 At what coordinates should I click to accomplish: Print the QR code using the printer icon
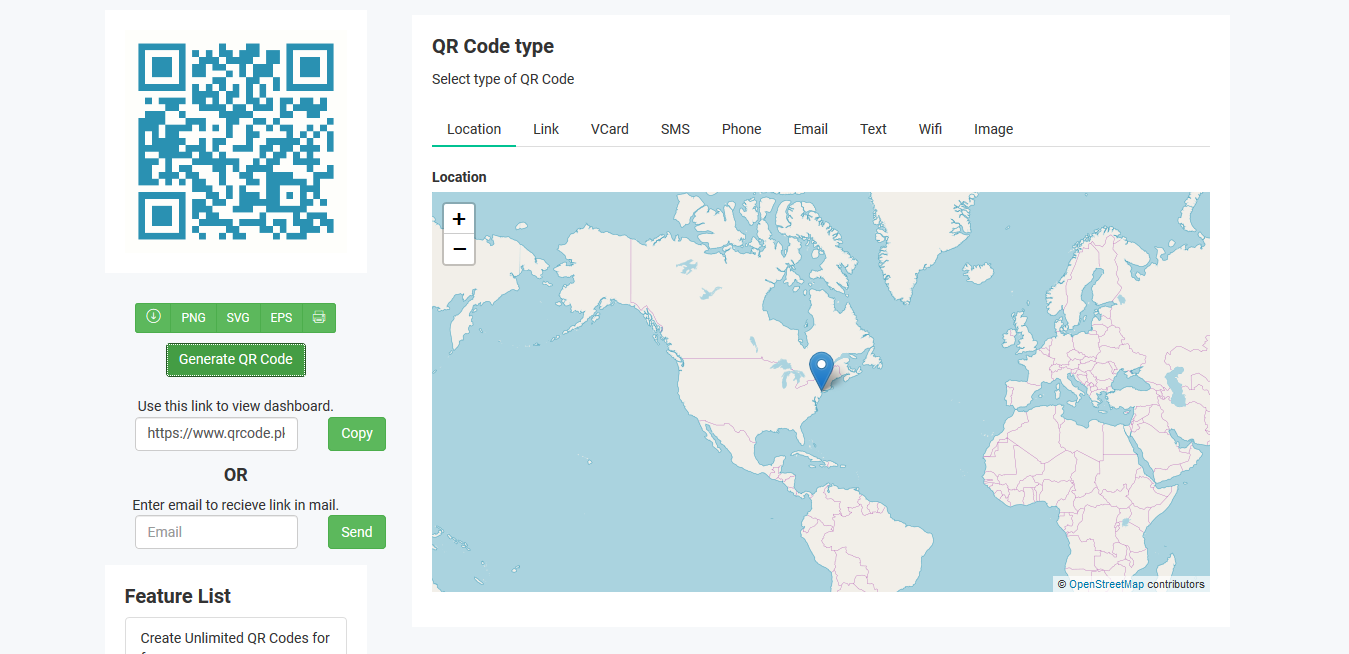pos(318,317)
